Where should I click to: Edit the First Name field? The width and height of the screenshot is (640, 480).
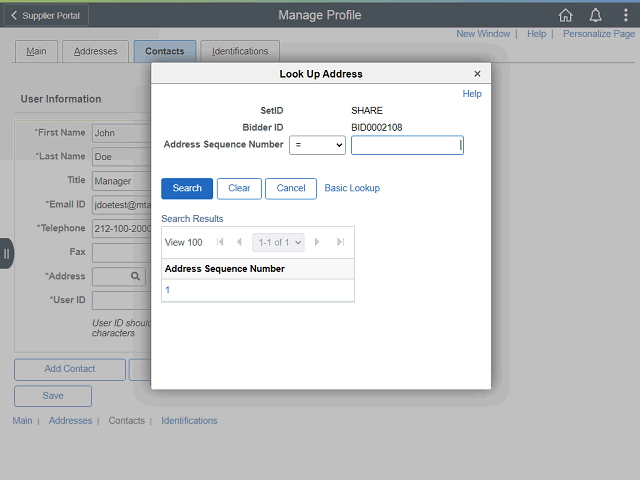122,133
